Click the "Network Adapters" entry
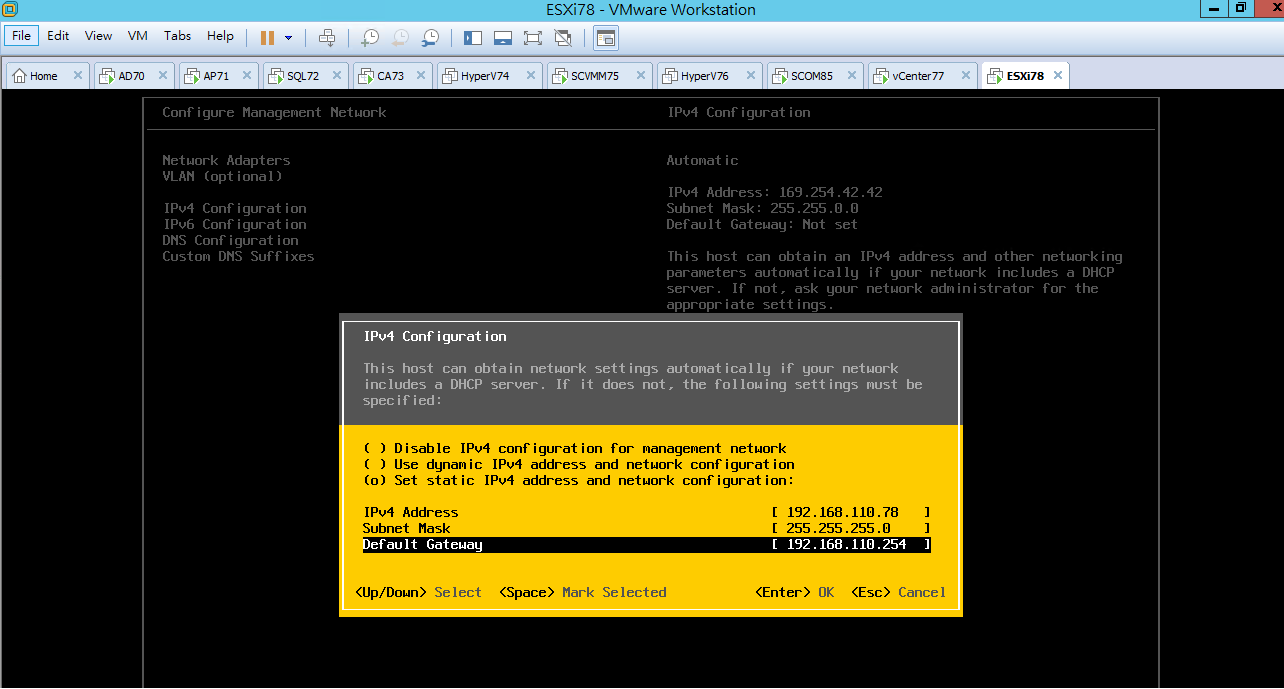 click(x=227, y=161)
